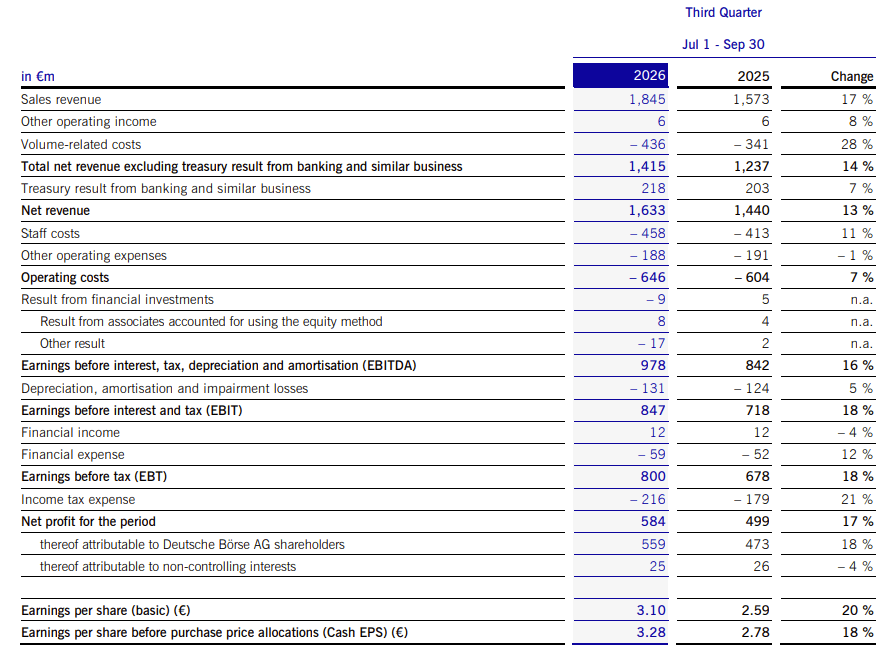The width and height of the screenshot is (882, 654).
Task: Click the Other operating expenses change – 1 %
Action: click(855, 255)
